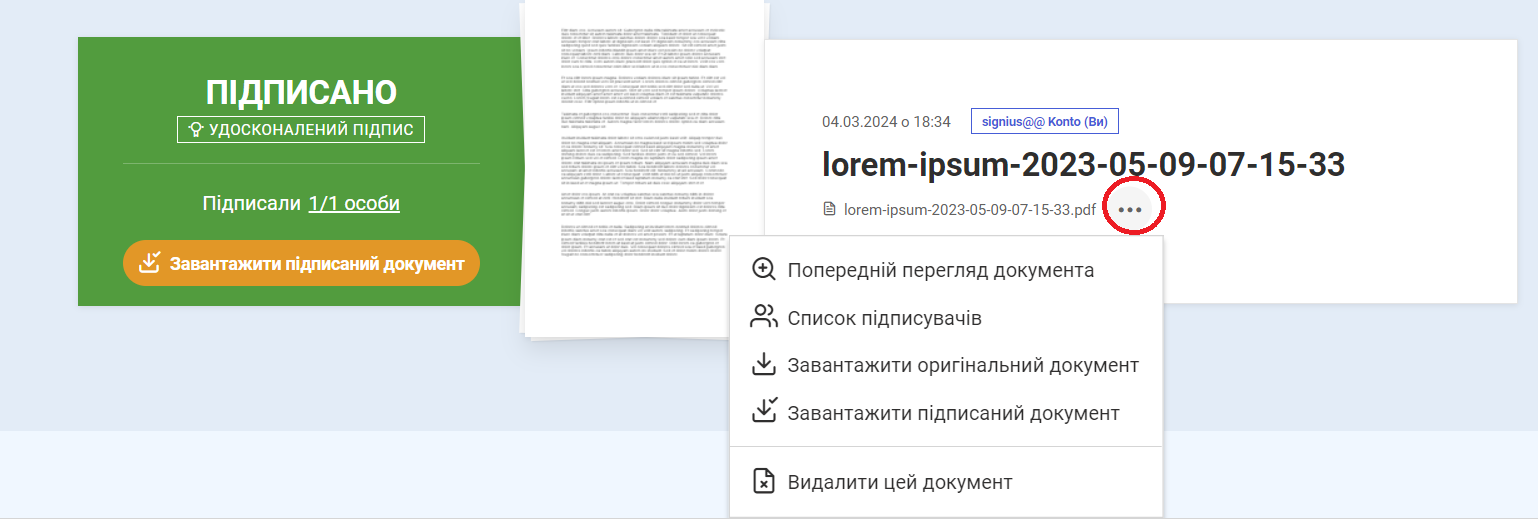Click the people icon for signers list
The image size is (1538, 519).
764,318
